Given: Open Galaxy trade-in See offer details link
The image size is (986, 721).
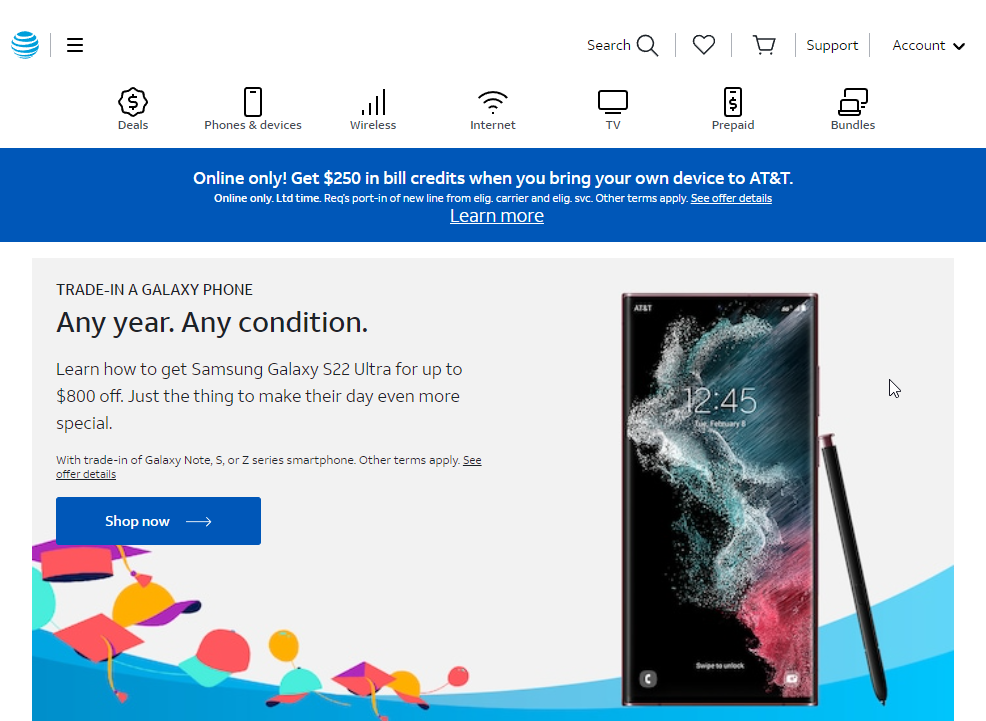Looking at the screenshot, I should click(x=269, y=467).
